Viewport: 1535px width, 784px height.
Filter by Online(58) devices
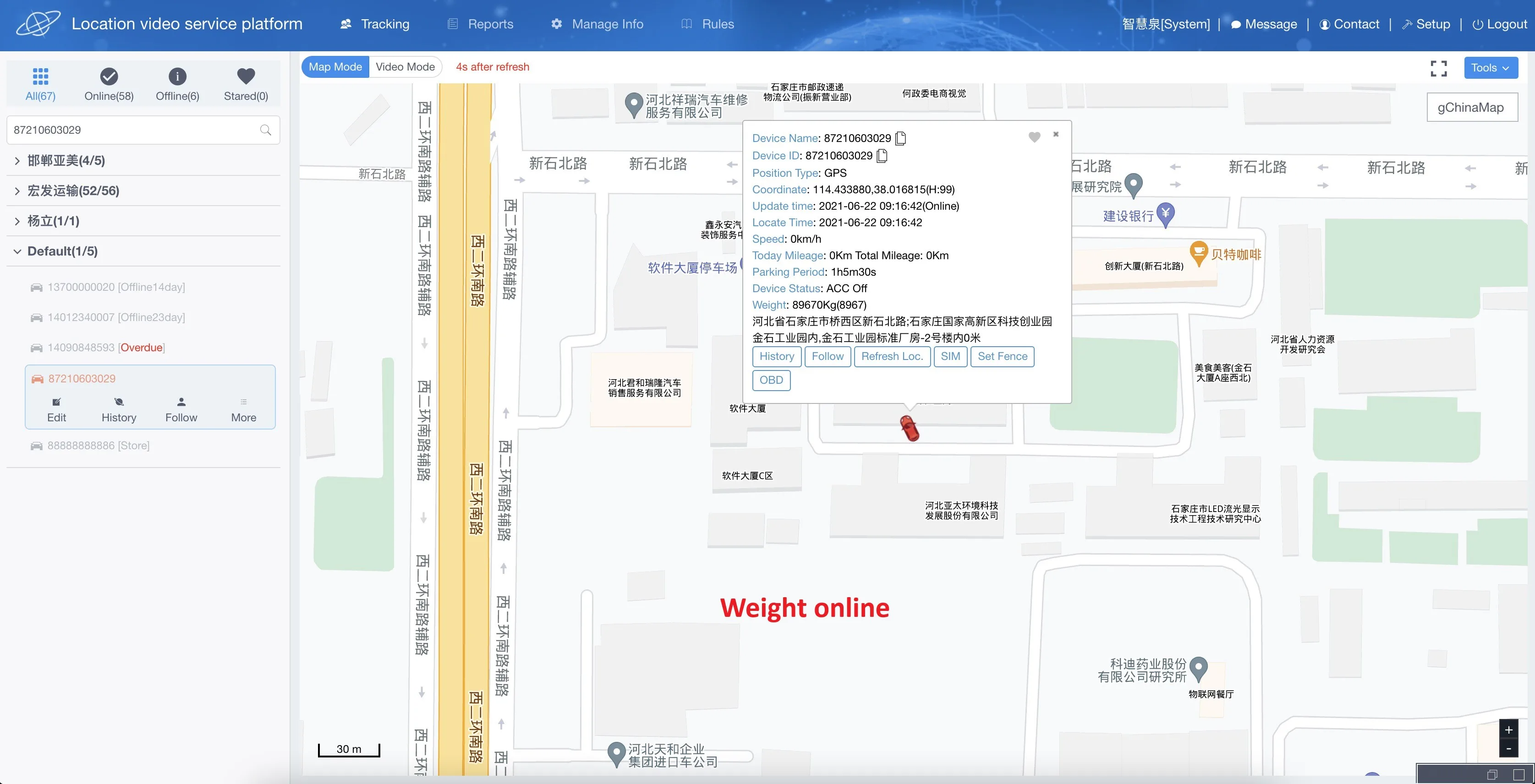click(109, 84)
